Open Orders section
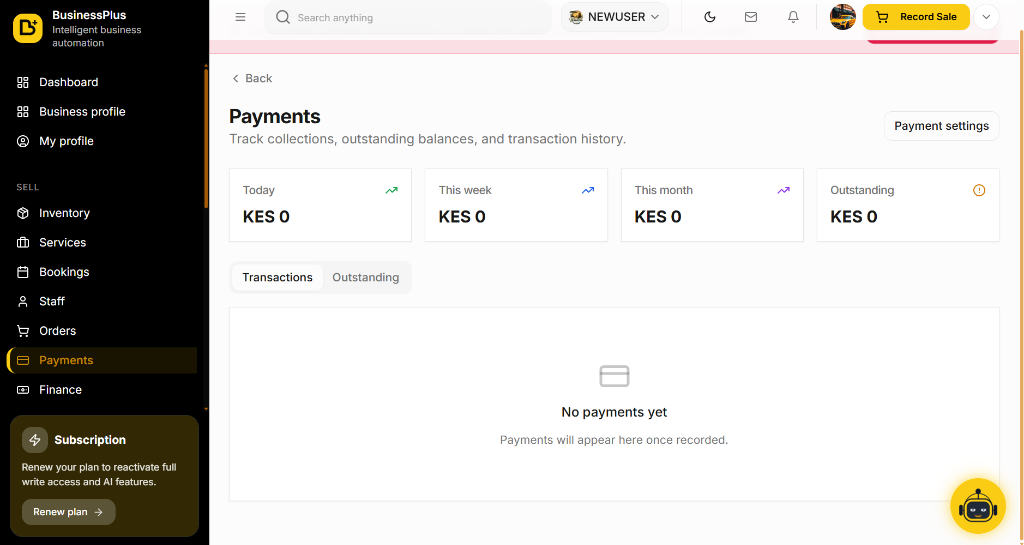Viewport: 1024px width, 545px height. tap(103, 331)
